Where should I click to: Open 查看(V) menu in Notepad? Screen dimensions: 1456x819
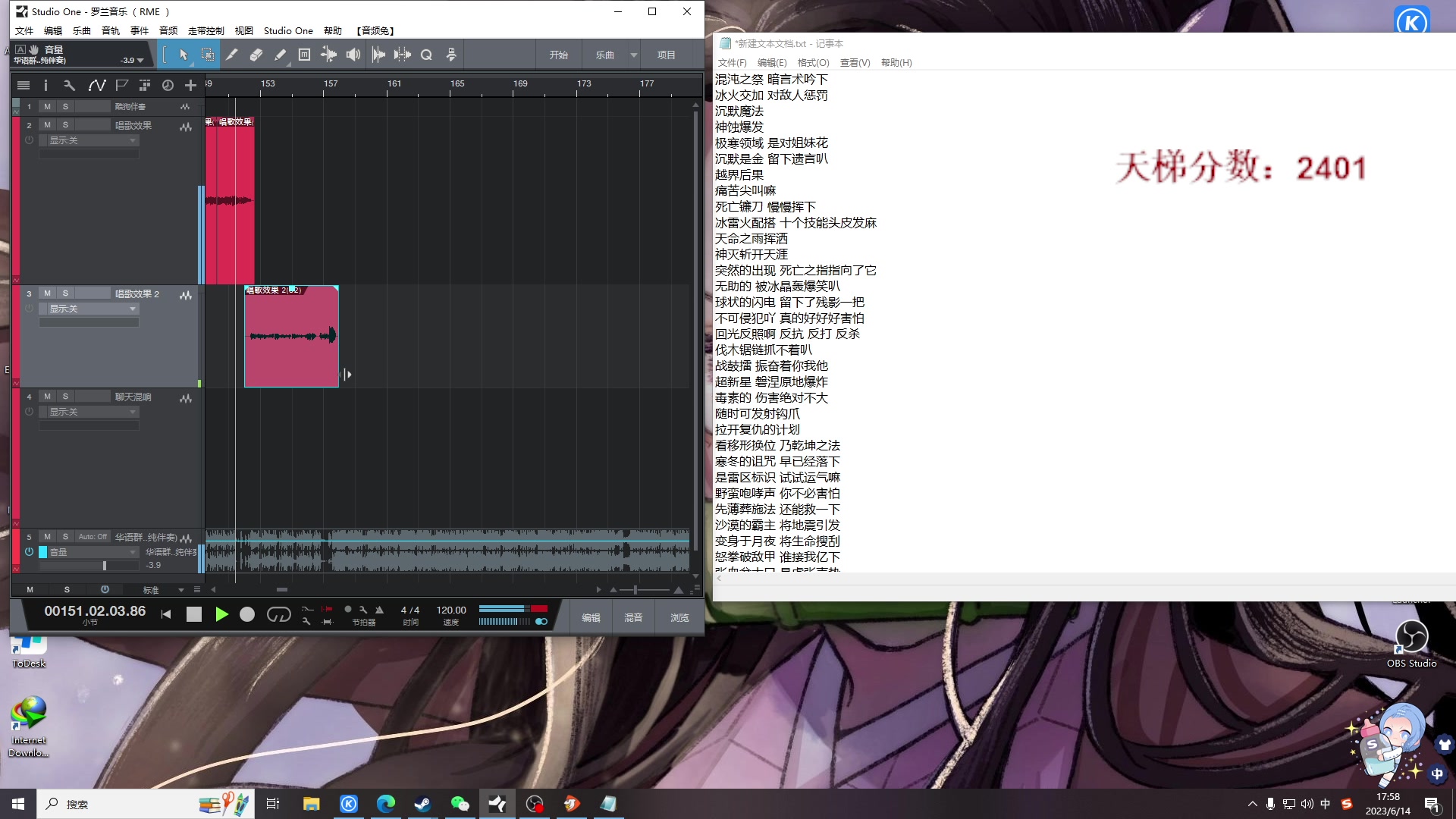[x=855, y=62]
